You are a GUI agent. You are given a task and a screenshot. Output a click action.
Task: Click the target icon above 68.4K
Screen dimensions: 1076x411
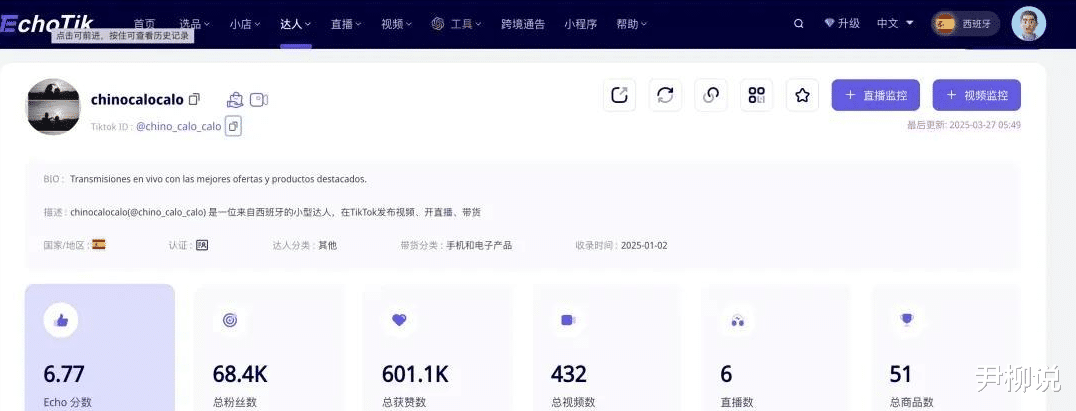click(229, 320)
